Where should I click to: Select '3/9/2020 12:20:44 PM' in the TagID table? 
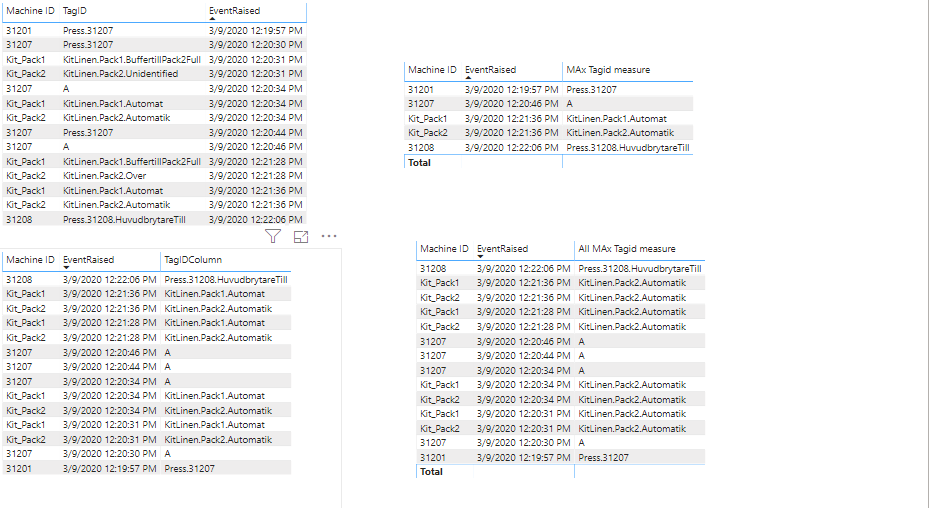[x=256, y=132]
